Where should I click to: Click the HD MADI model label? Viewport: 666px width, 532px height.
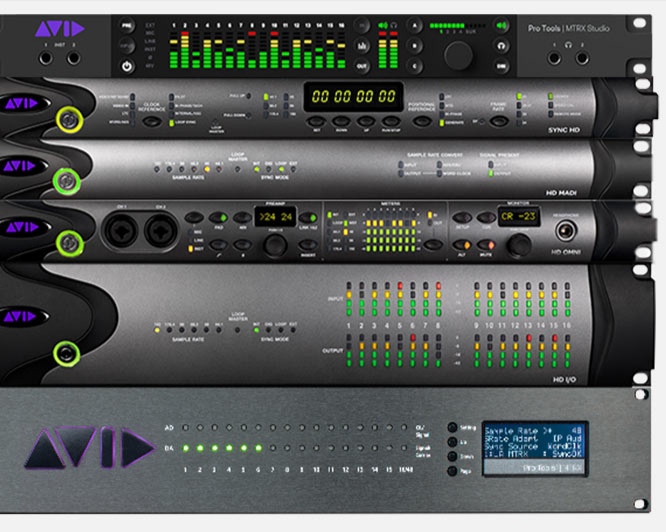561,193
